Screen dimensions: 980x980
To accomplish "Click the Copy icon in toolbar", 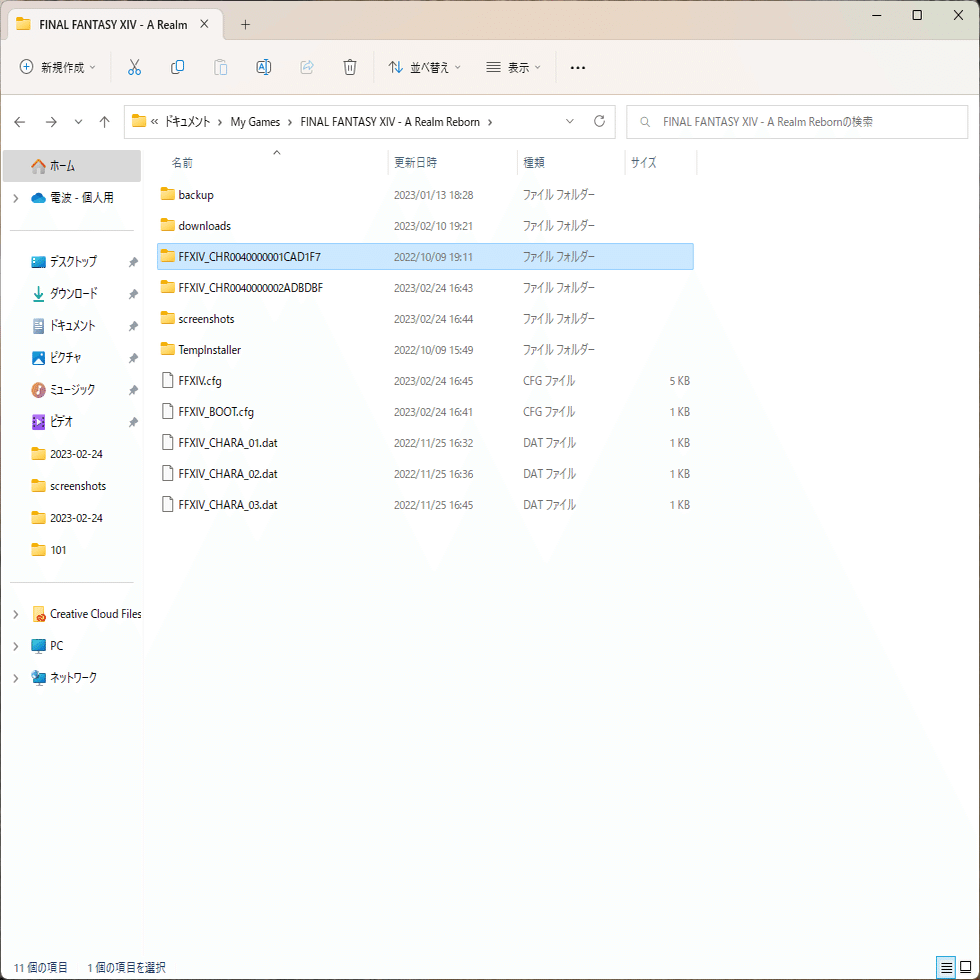I will point(178,67).
